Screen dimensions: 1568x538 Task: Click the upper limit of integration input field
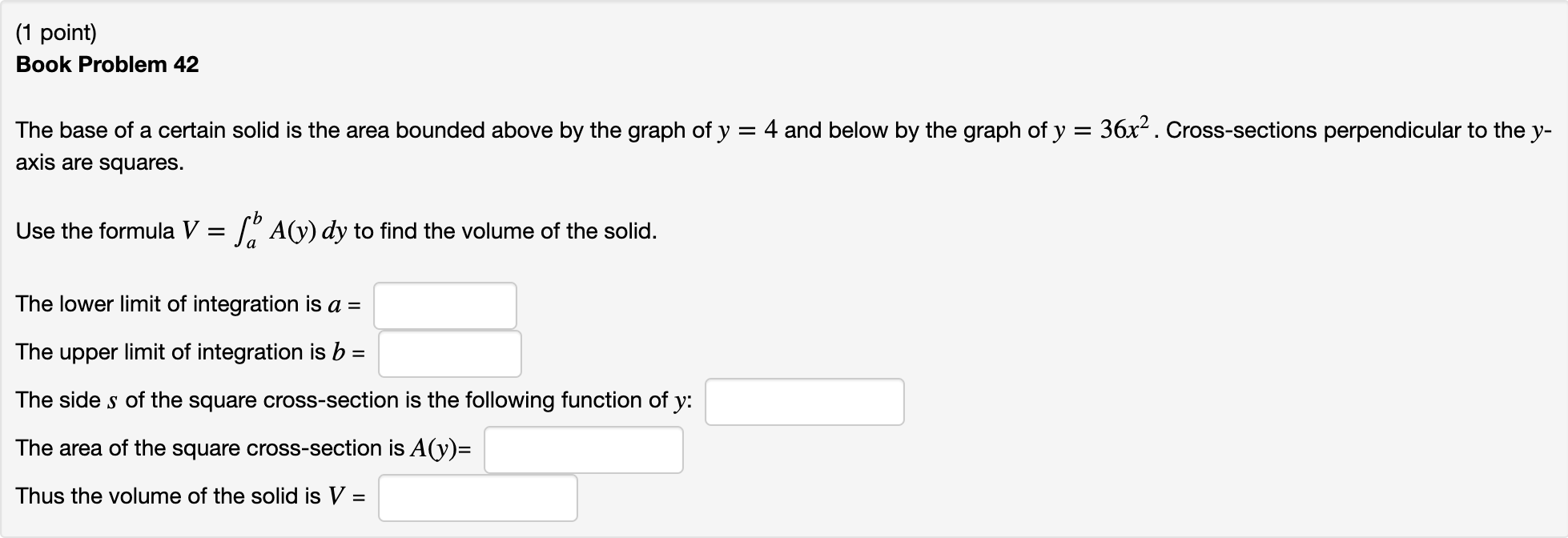(x=449, y=353)
